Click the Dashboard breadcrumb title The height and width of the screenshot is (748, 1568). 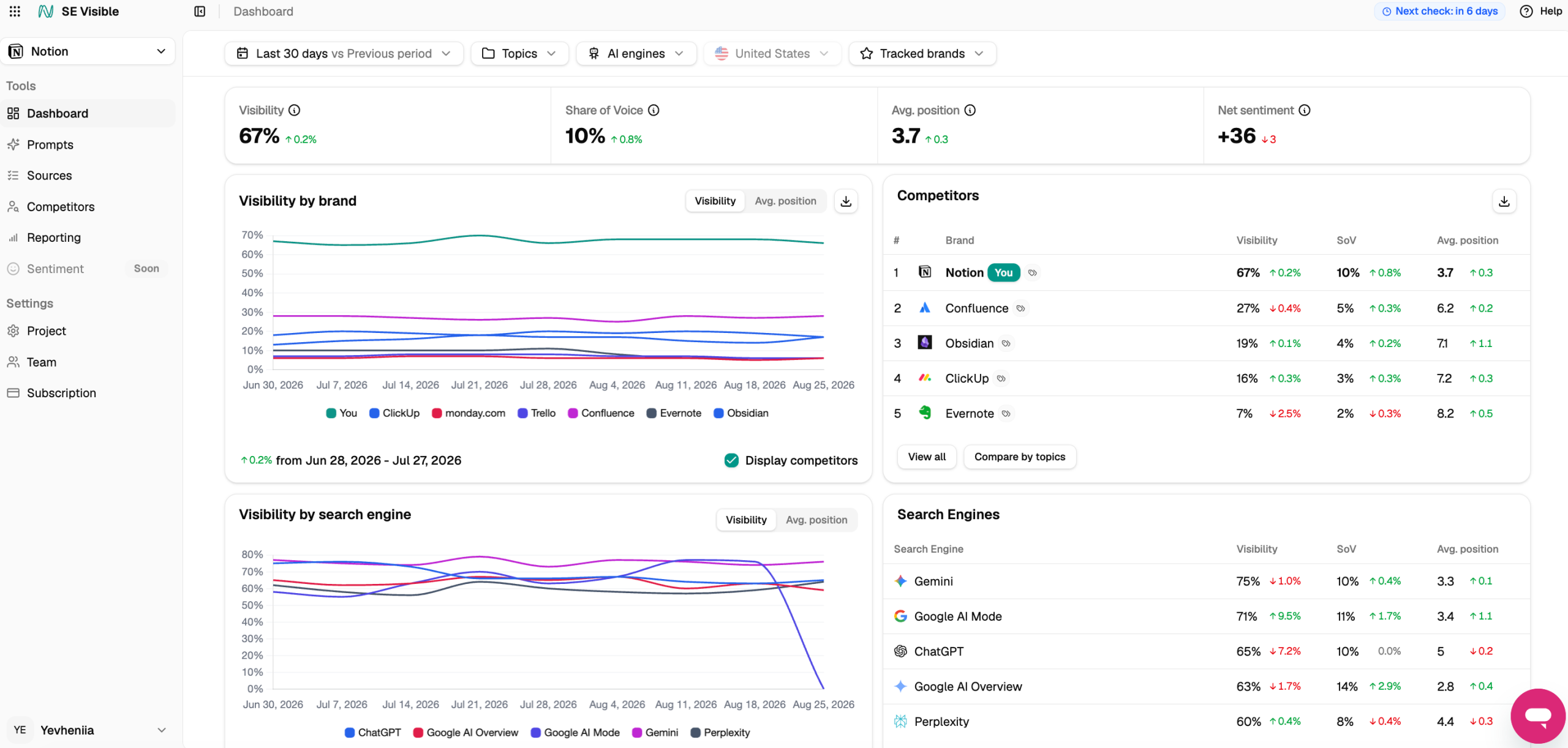click(x=263, y=12)
